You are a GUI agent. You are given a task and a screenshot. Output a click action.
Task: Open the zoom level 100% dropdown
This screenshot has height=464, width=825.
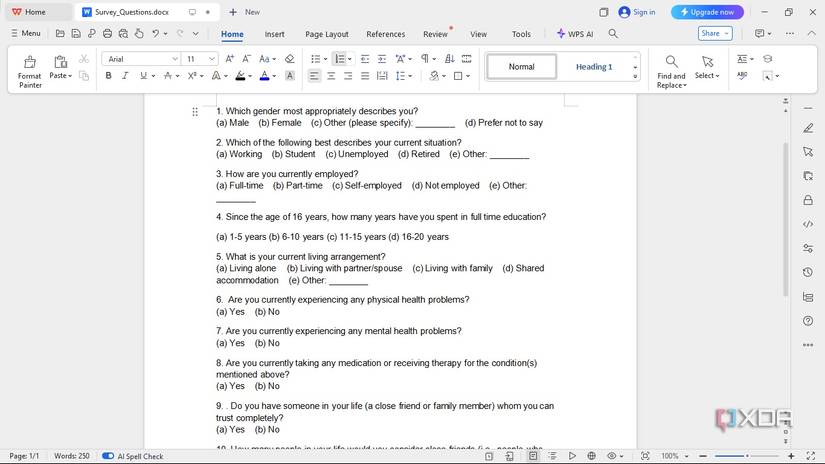coord(673,456)
